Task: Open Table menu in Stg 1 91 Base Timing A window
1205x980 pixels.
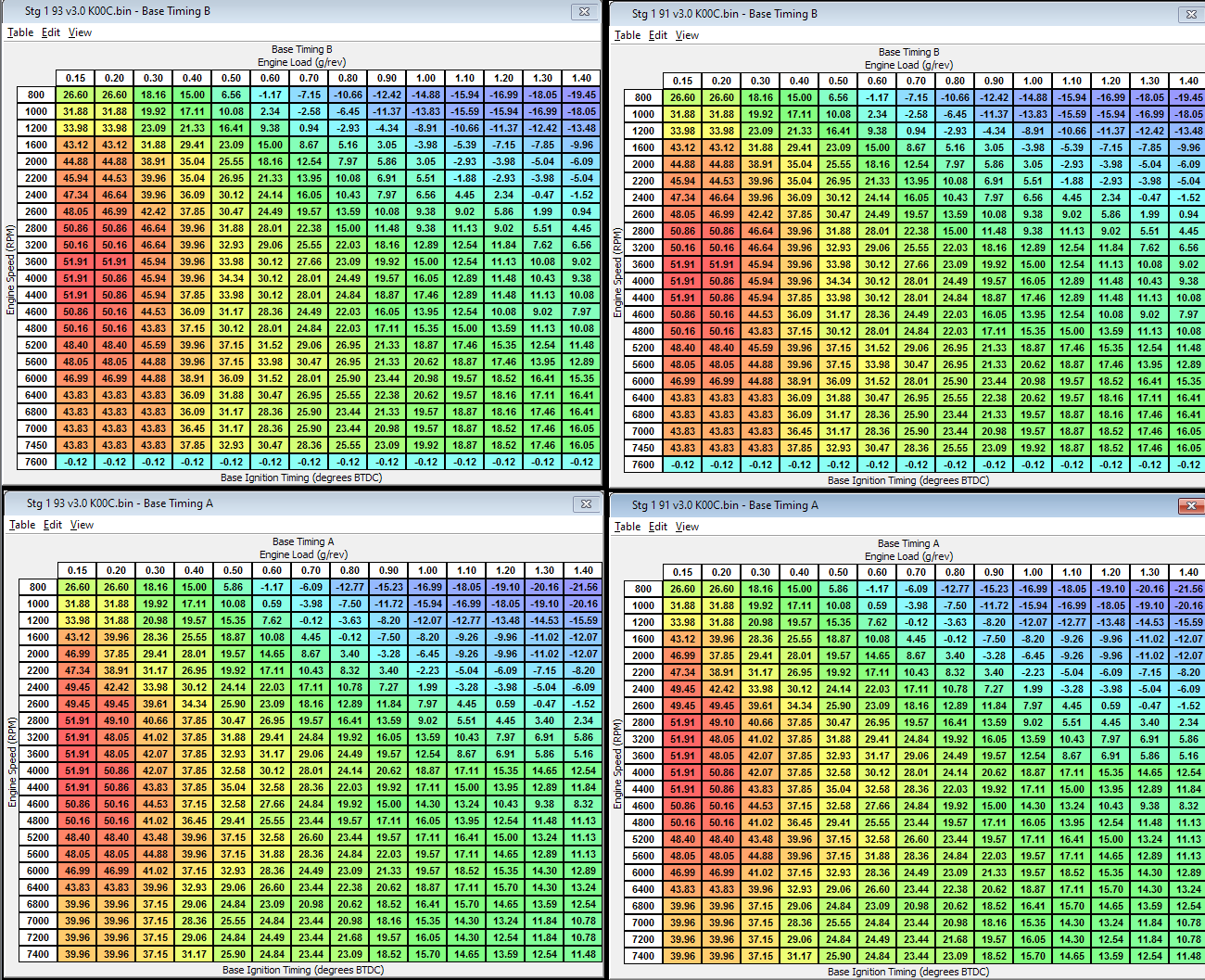Action: pos(628,527)
